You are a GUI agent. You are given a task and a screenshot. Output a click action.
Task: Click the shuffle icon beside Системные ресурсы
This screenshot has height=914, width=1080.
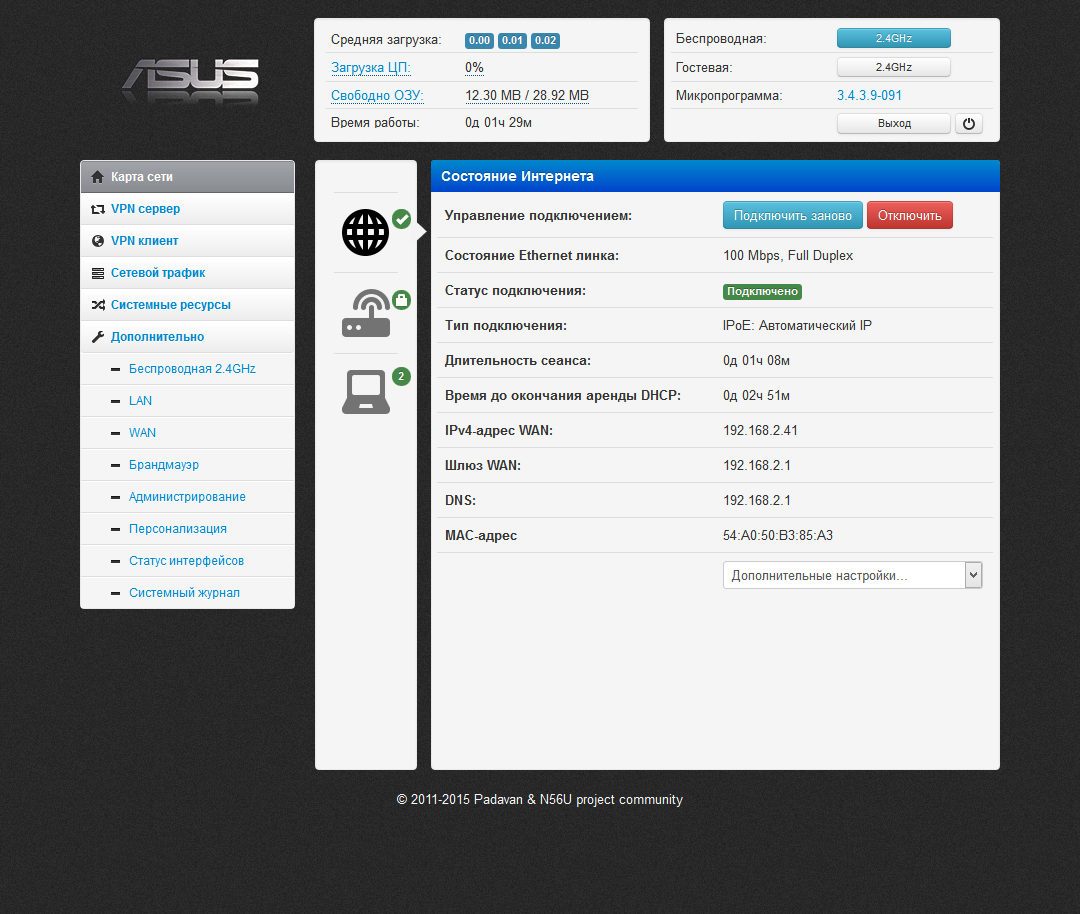click(x=98, y=304)
